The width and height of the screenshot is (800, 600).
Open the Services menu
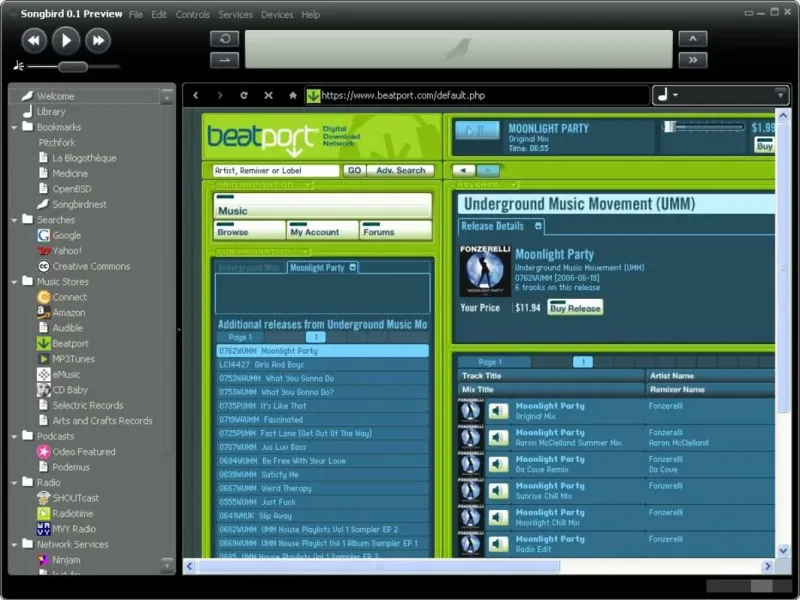pyautogui.click(x=235, y=15)
